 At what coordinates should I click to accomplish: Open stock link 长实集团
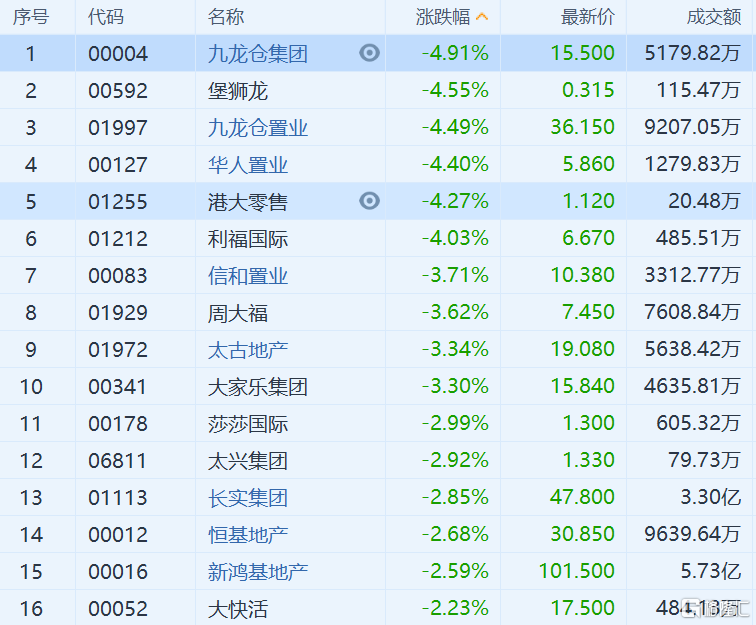point(248,498)
